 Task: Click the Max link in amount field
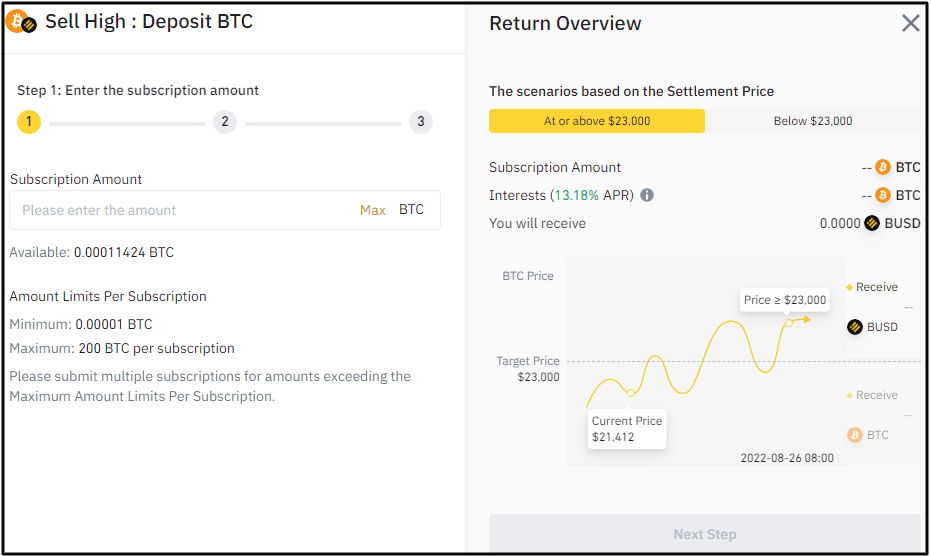pyautogui.click(x=373, y=210)
